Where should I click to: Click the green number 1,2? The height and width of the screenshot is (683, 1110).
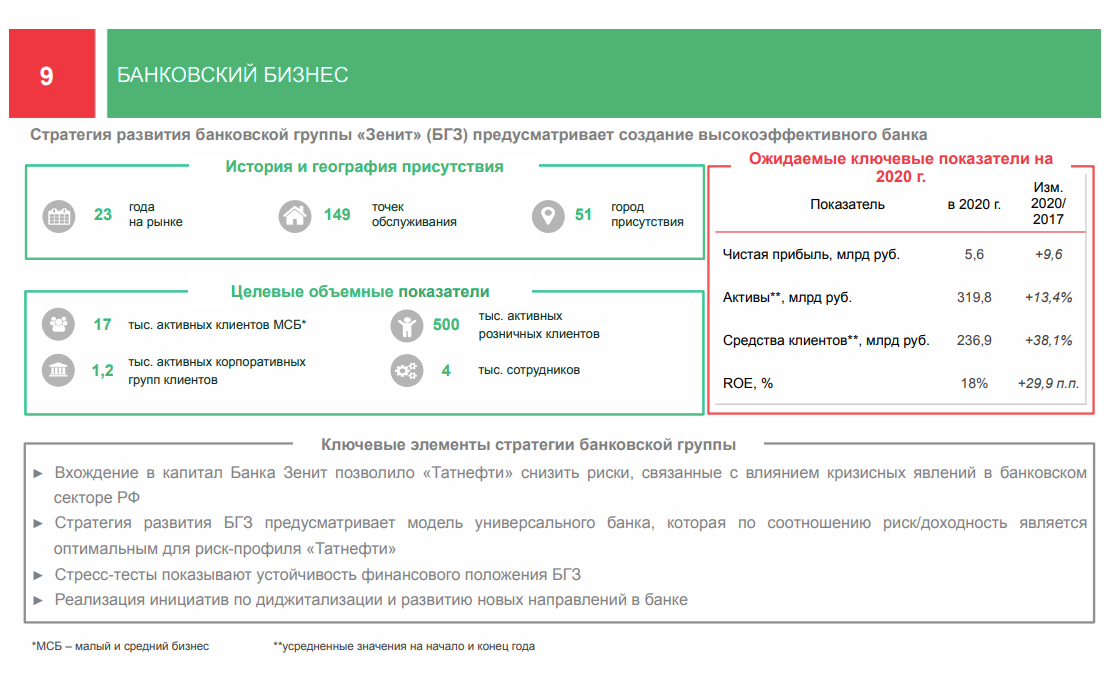point(102,370)
